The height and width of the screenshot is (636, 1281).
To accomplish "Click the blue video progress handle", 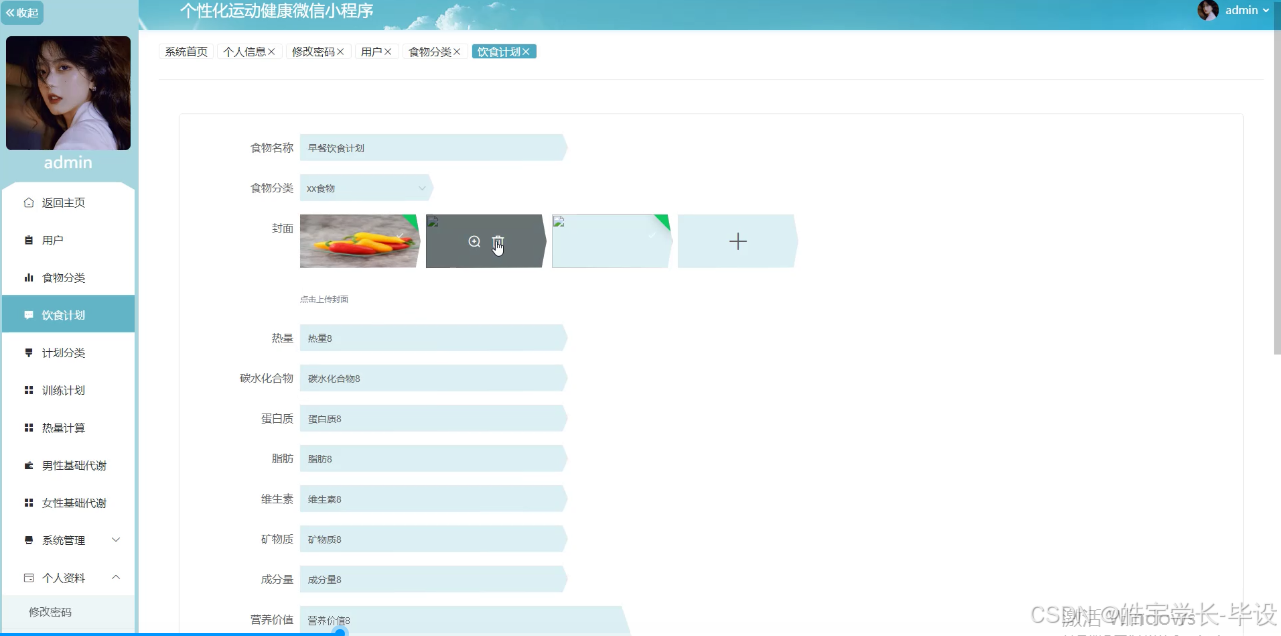I will [x=340, y=632].
